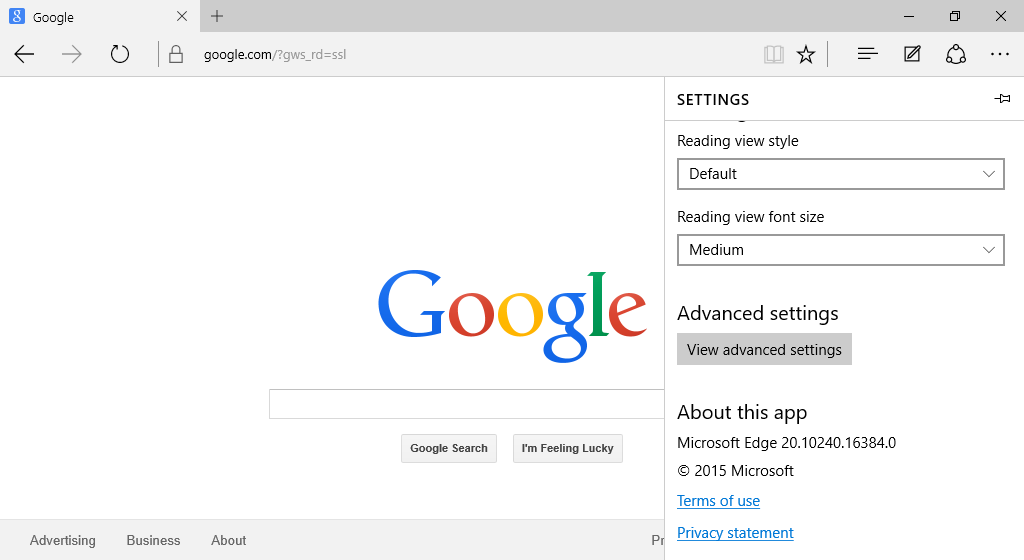Open the Share icon
The height and width of the screenshot is (560, 1024).
(955, 54)
